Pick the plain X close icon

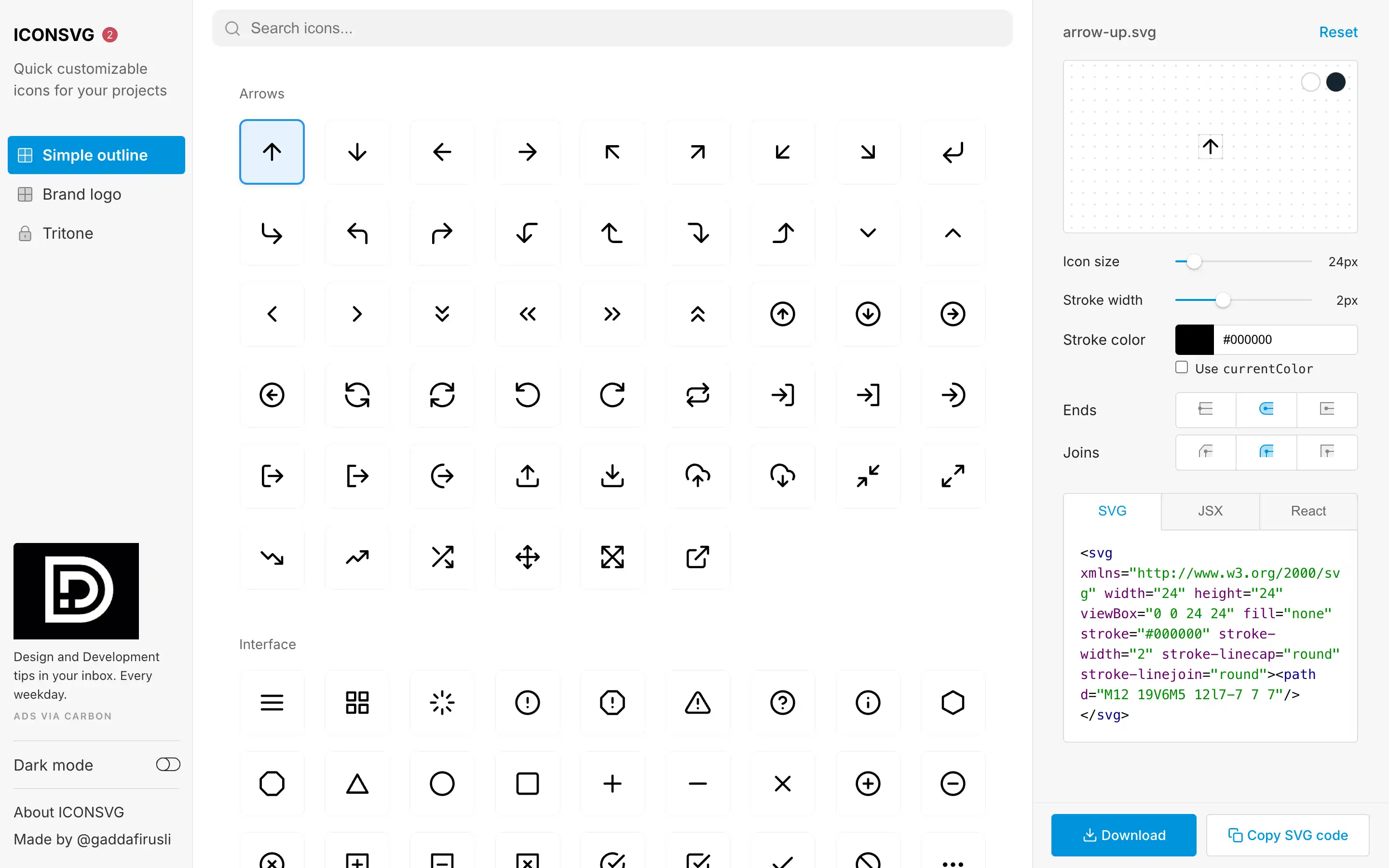(x=783, y=783)
